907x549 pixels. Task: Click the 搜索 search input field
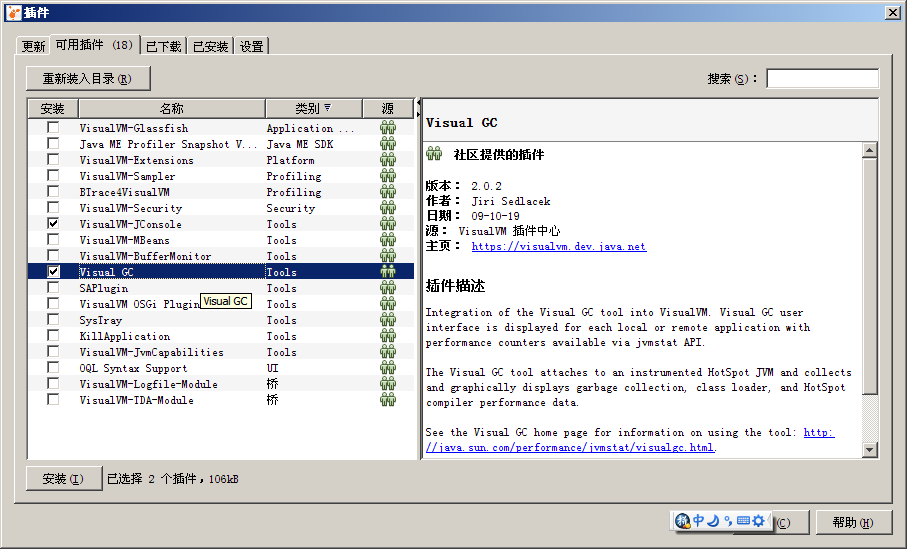pos(823,79)
